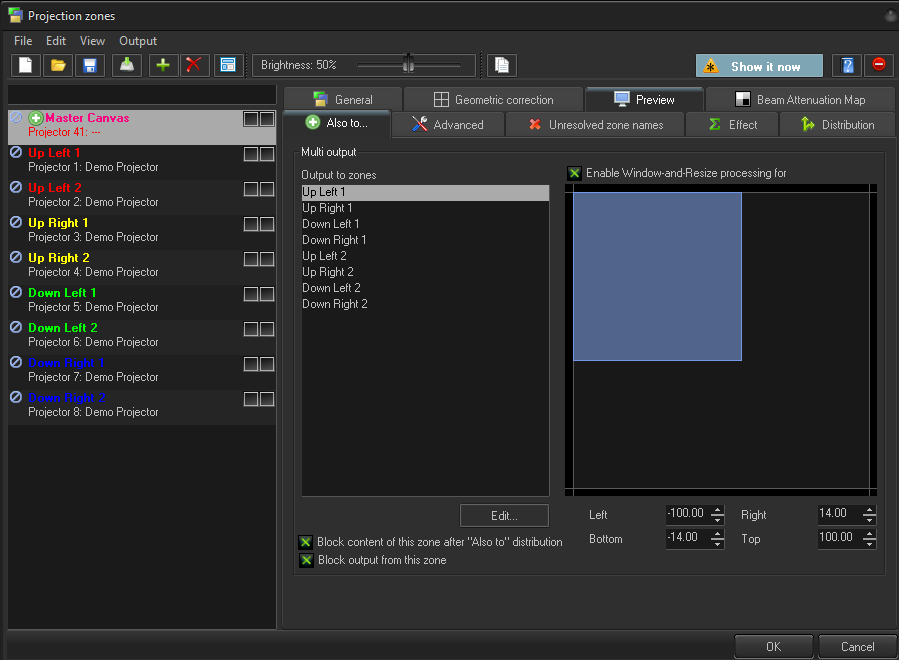The image size is (899, 660).
Task: Add a zone with the green plus
Action: pos(163,65)
